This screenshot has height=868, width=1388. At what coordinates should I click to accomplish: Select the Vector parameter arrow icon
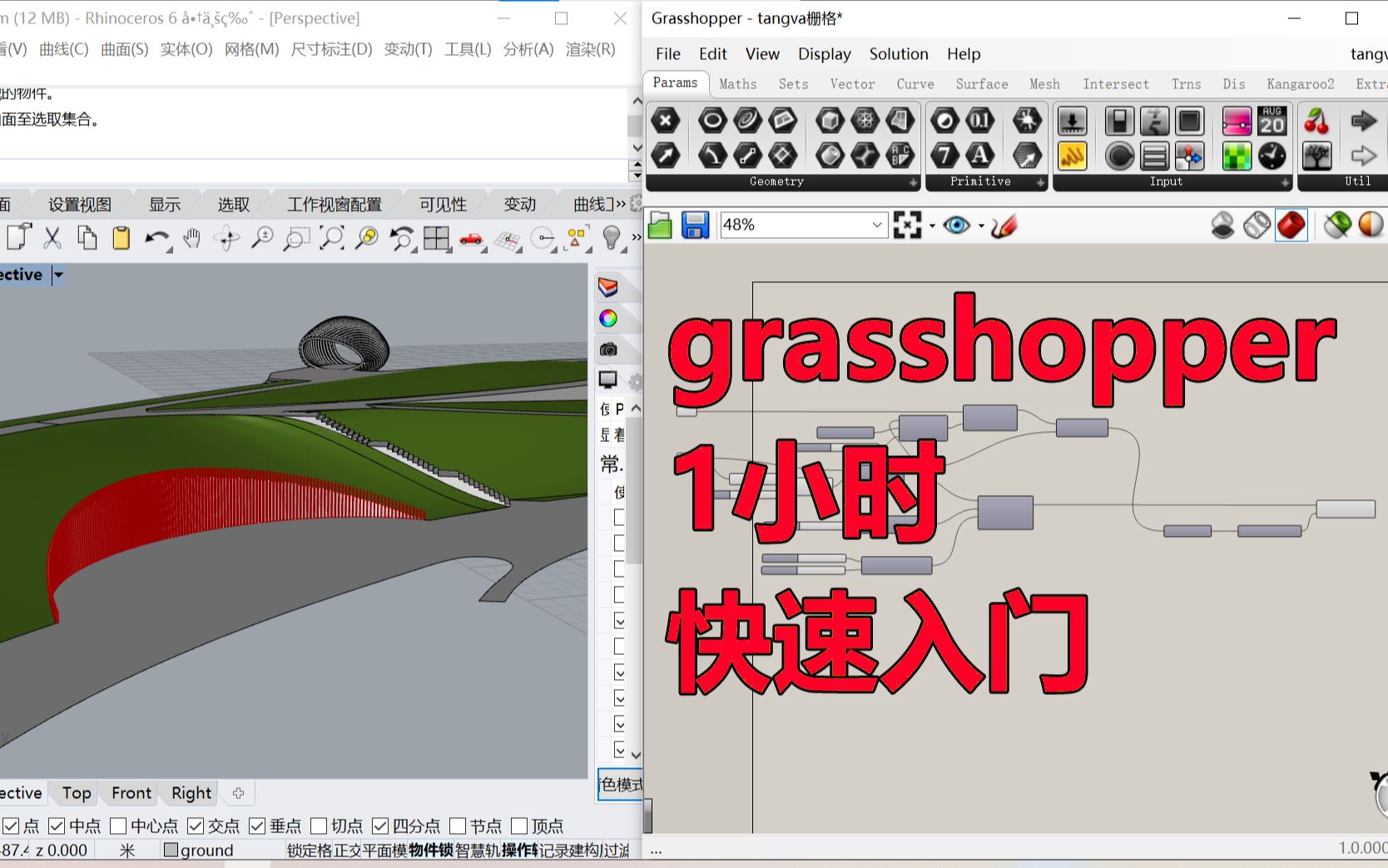click(x=666, y=155)
